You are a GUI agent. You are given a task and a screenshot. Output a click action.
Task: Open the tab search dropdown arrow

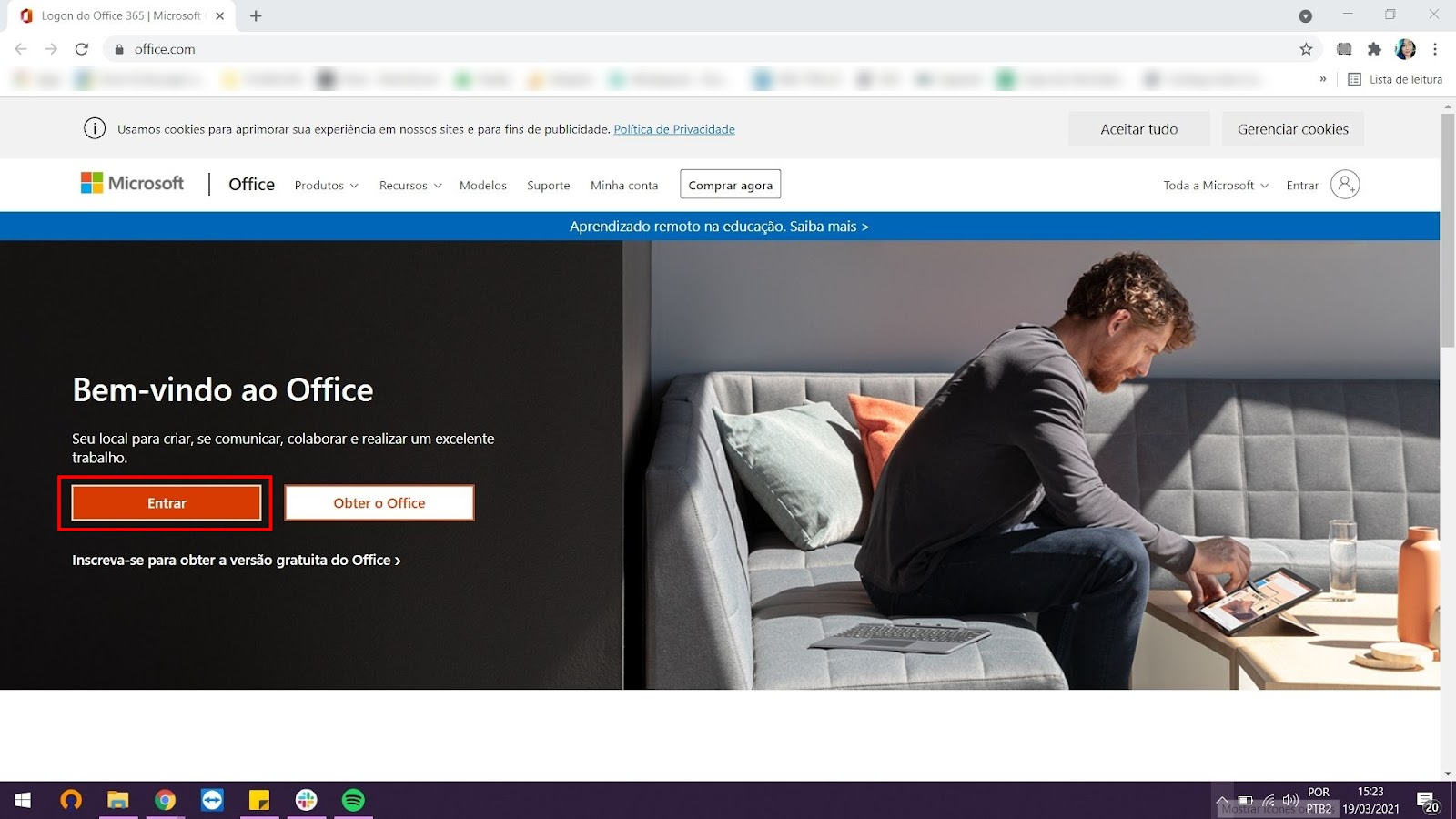1305,16
